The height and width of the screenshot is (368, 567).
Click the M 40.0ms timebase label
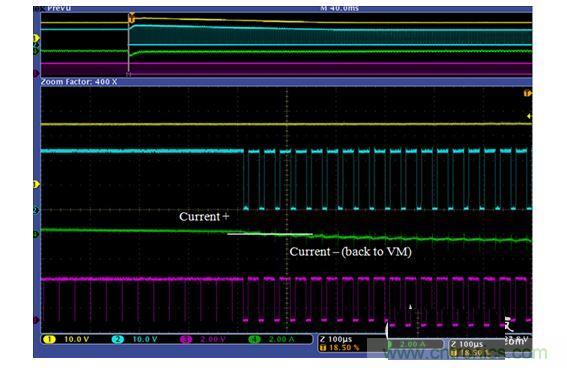click(x=340, y=8)
